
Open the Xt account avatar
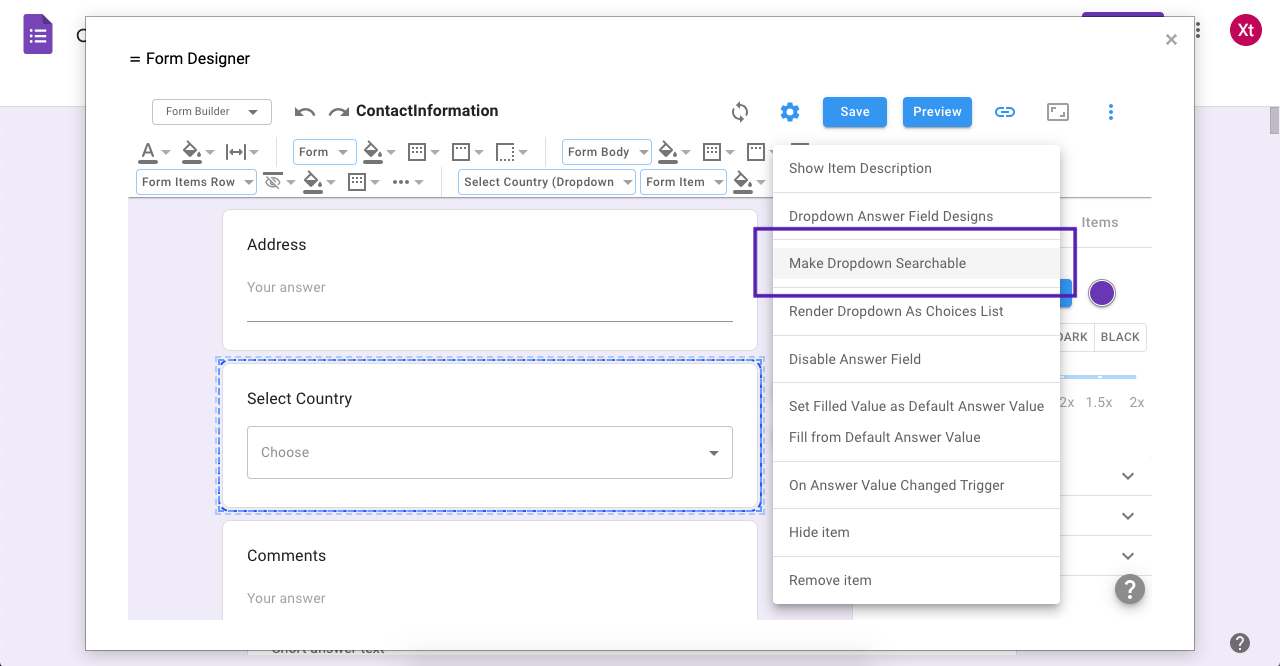pyautogui.click(x=1245, y=30)
